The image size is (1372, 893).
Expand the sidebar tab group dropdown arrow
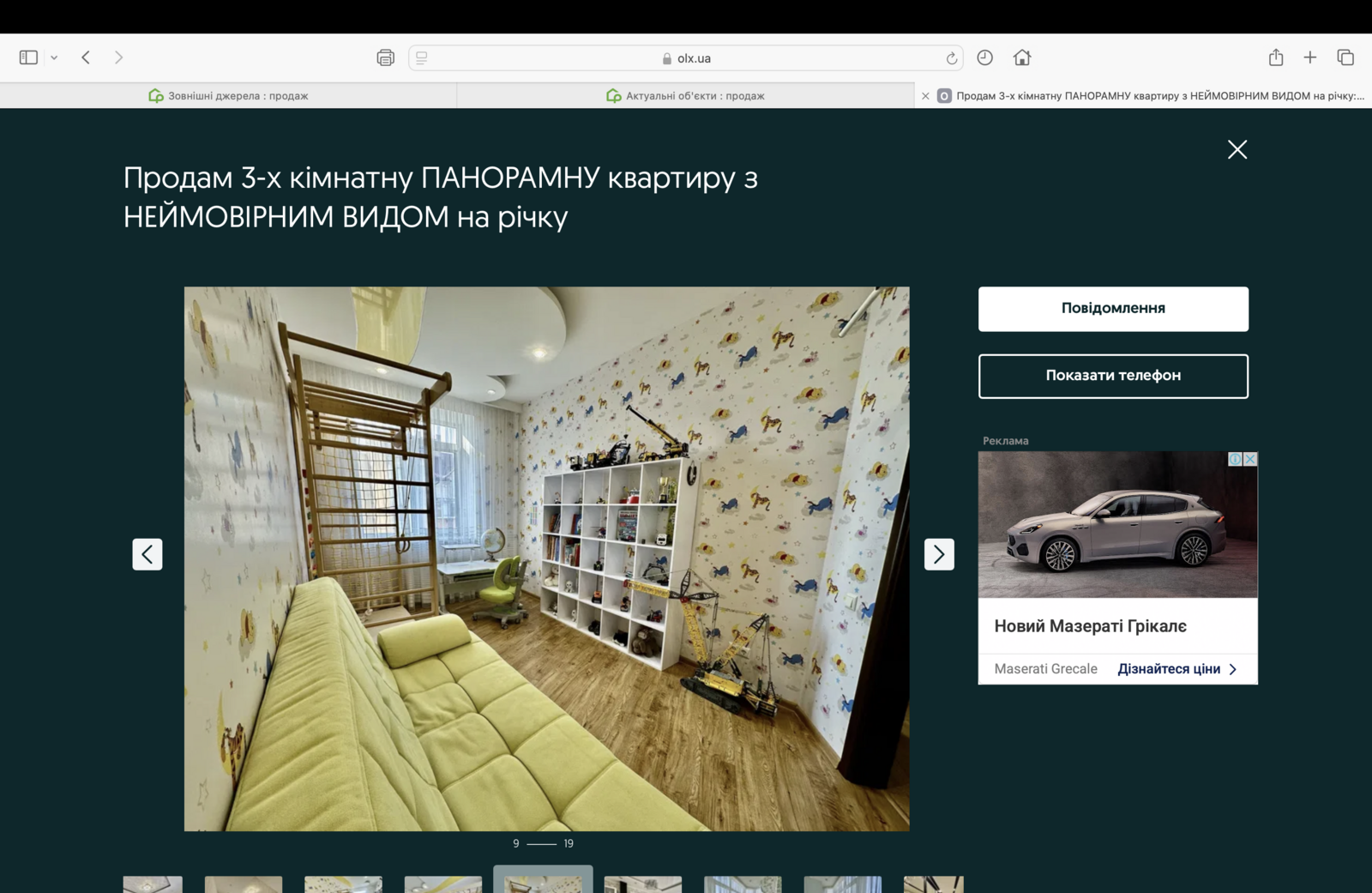(54, 57)
